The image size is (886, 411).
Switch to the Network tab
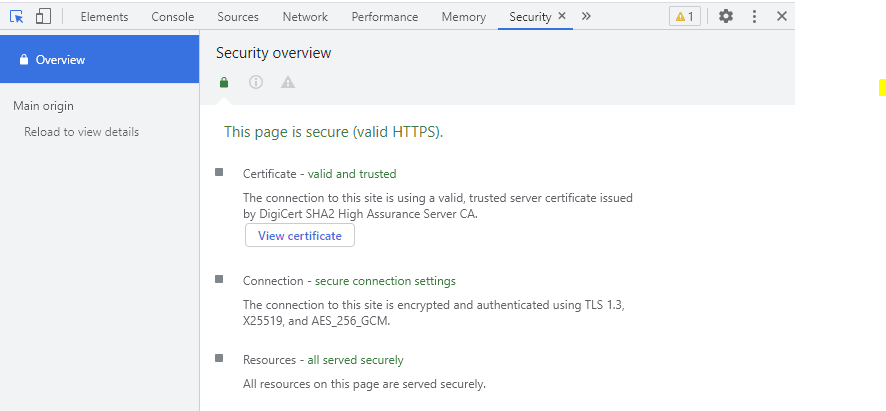click(x=305, y=17)
